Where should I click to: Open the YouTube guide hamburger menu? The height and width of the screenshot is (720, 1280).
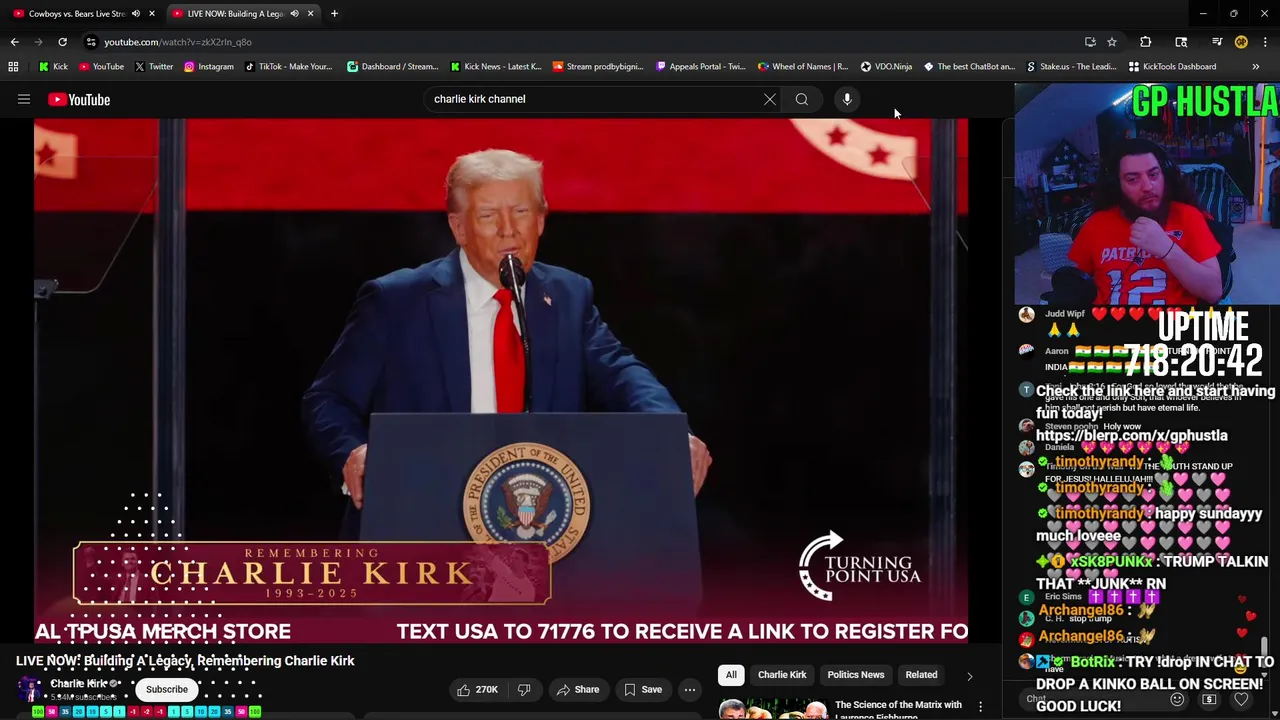[24, 99]
